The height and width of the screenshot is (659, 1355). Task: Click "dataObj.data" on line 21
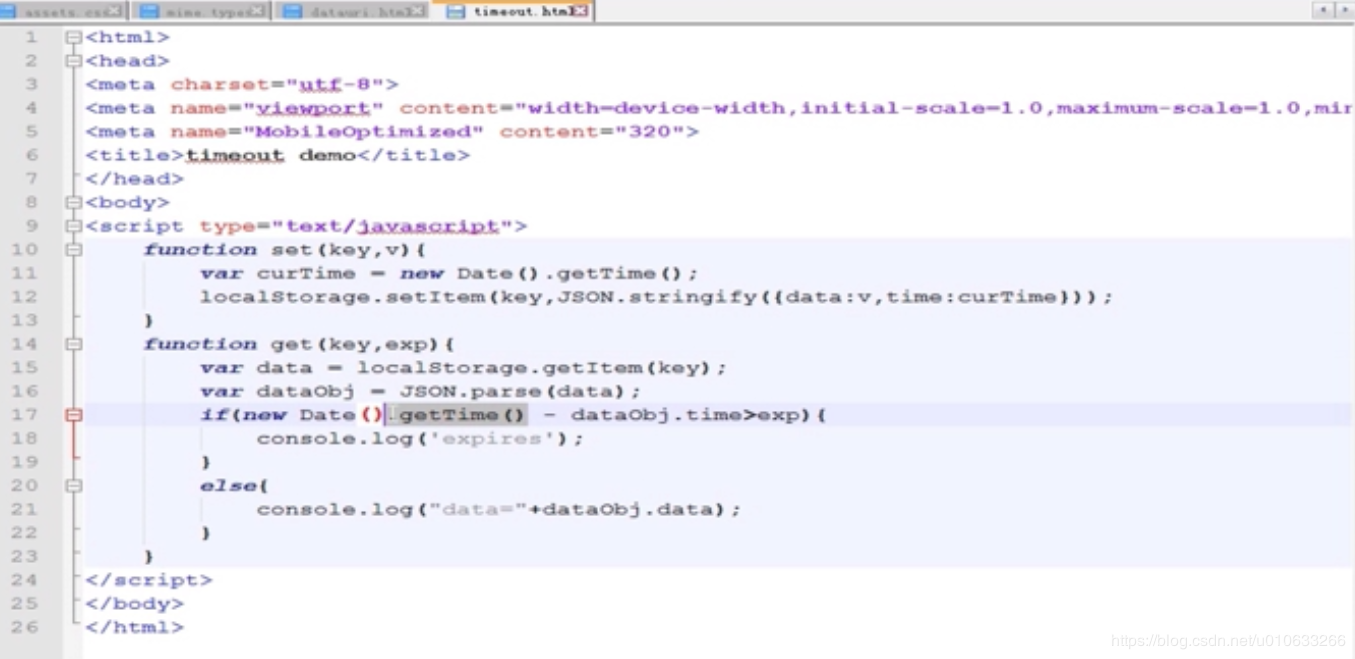tap(627, 509)
